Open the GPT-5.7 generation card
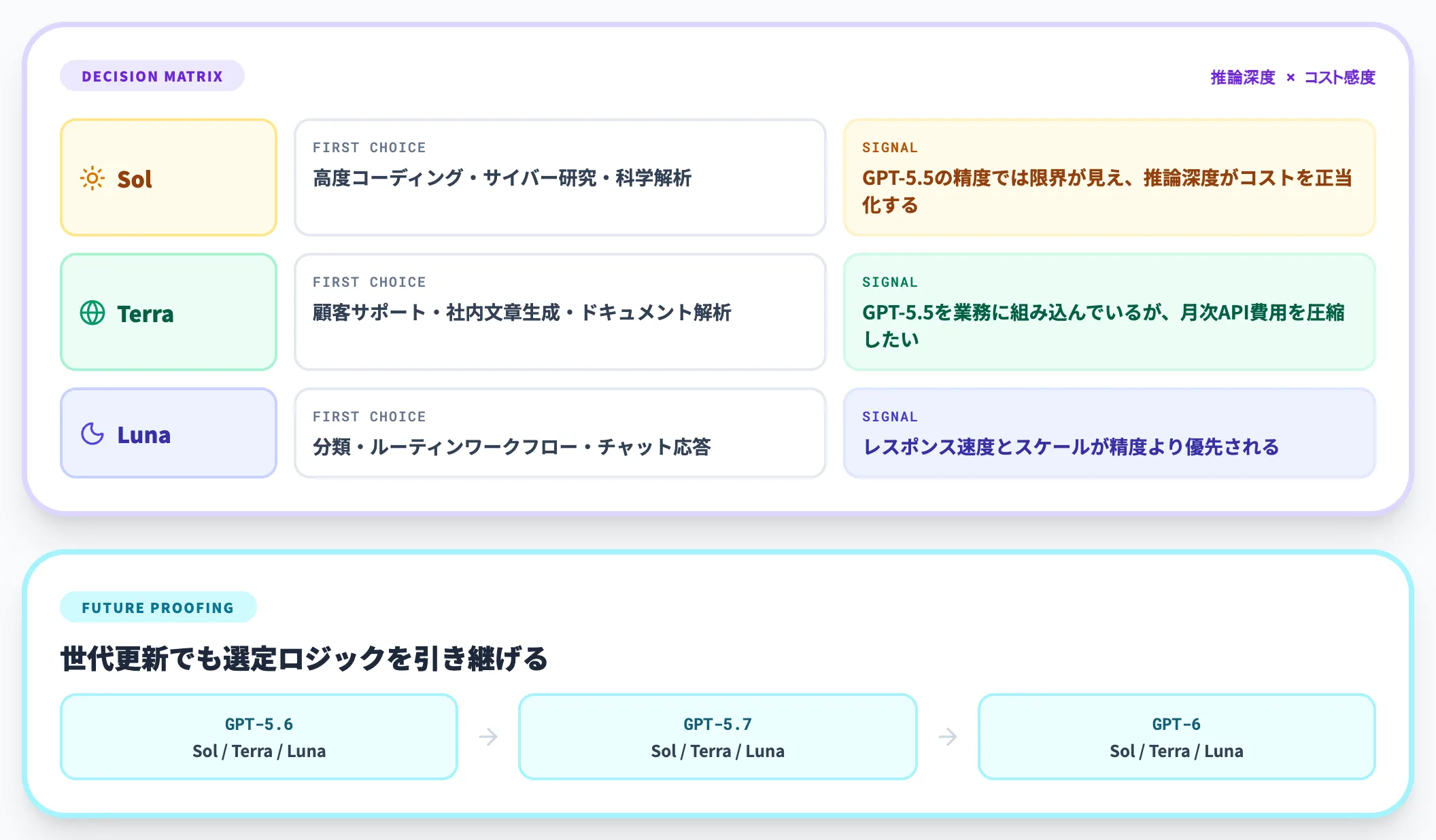The image size is (1436, 840). 718,737
